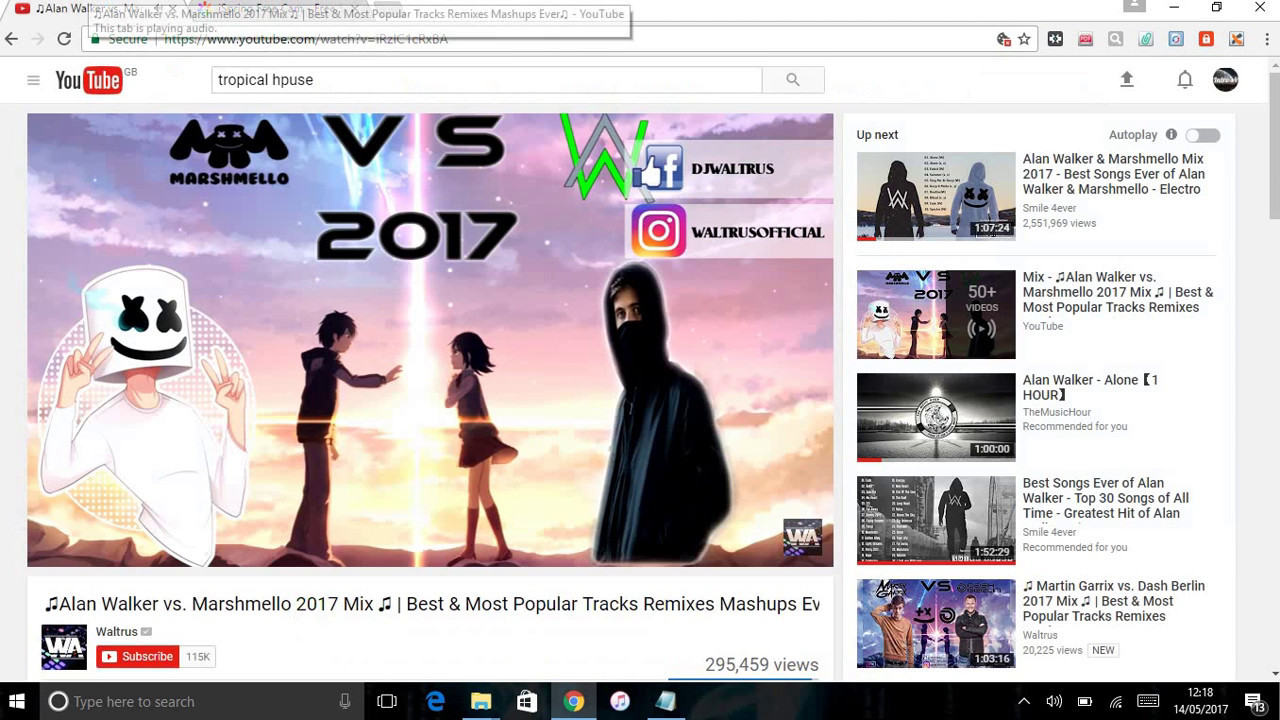Click the WA watermark in video corner

click(802, 537)
